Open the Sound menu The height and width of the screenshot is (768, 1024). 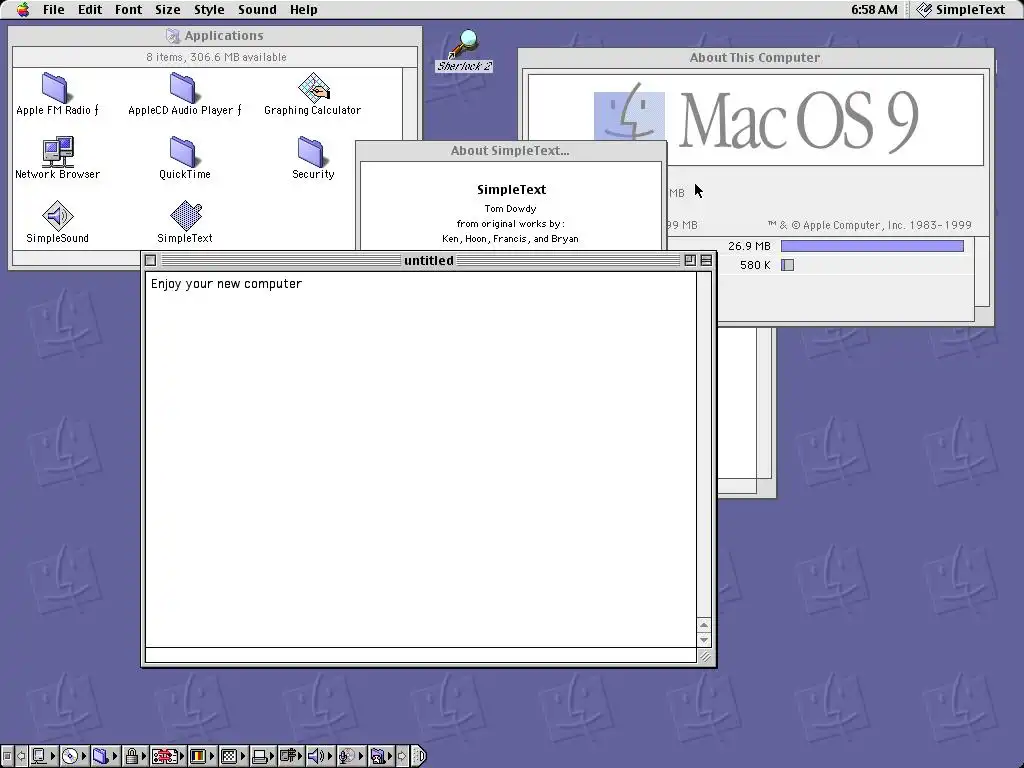tap(257, 9)
